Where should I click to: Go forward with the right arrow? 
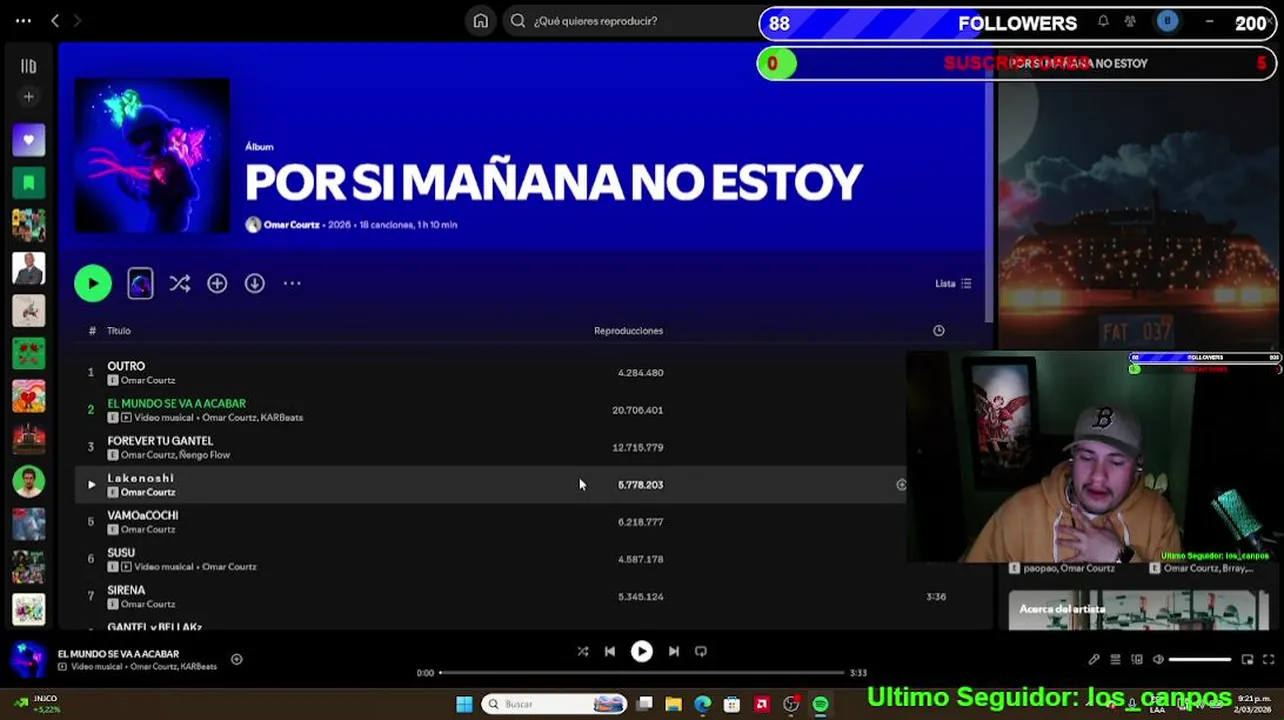(77, 21)
